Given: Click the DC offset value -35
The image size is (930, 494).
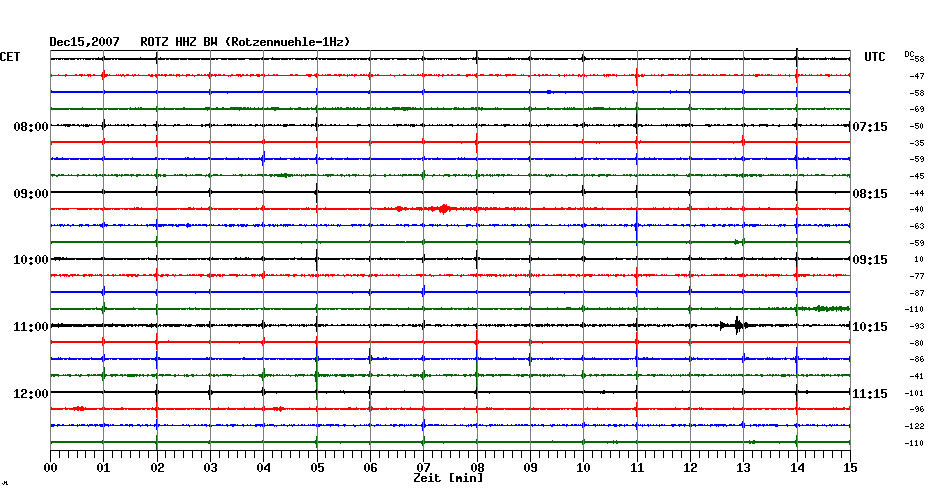Looking at the screenshot, I should pyautogui.click(x=917, y=144).
